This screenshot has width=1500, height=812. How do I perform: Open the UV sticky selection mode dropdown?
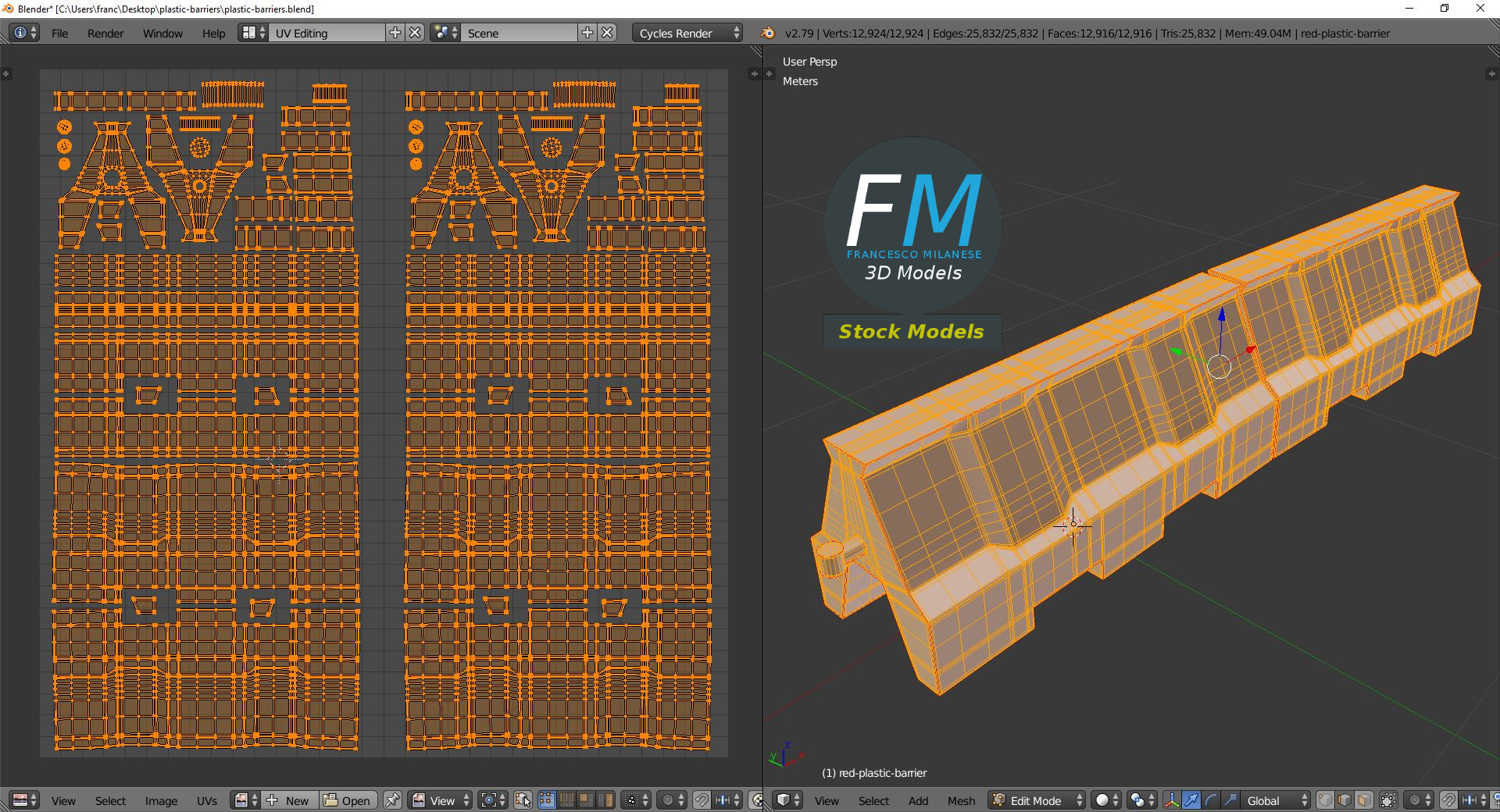tap(636, 800)
